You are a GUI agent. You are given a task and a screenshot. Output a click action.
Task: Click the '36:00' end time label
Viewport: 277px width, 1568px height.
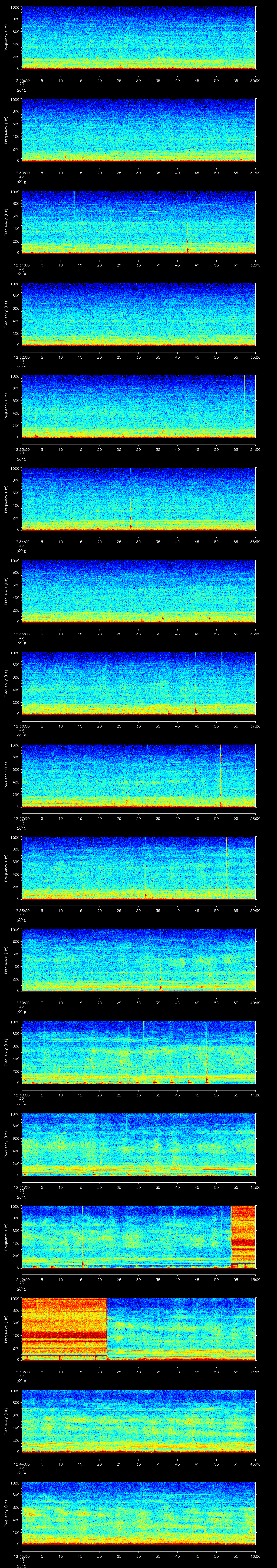(x=256, y=634)
